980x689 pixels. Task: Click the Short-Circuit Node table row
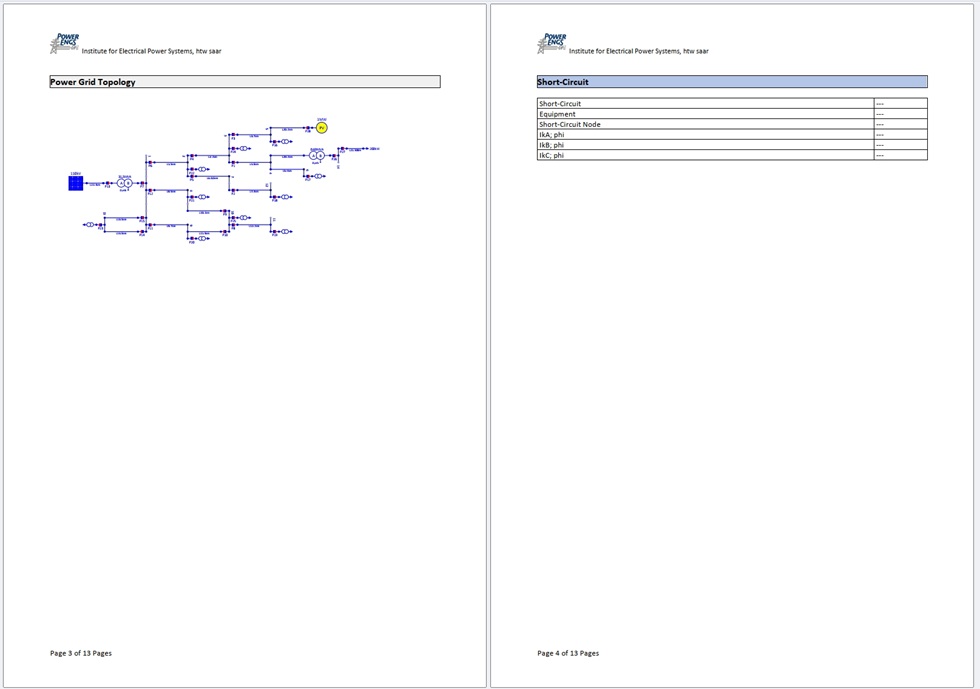(x=570, y=124)
